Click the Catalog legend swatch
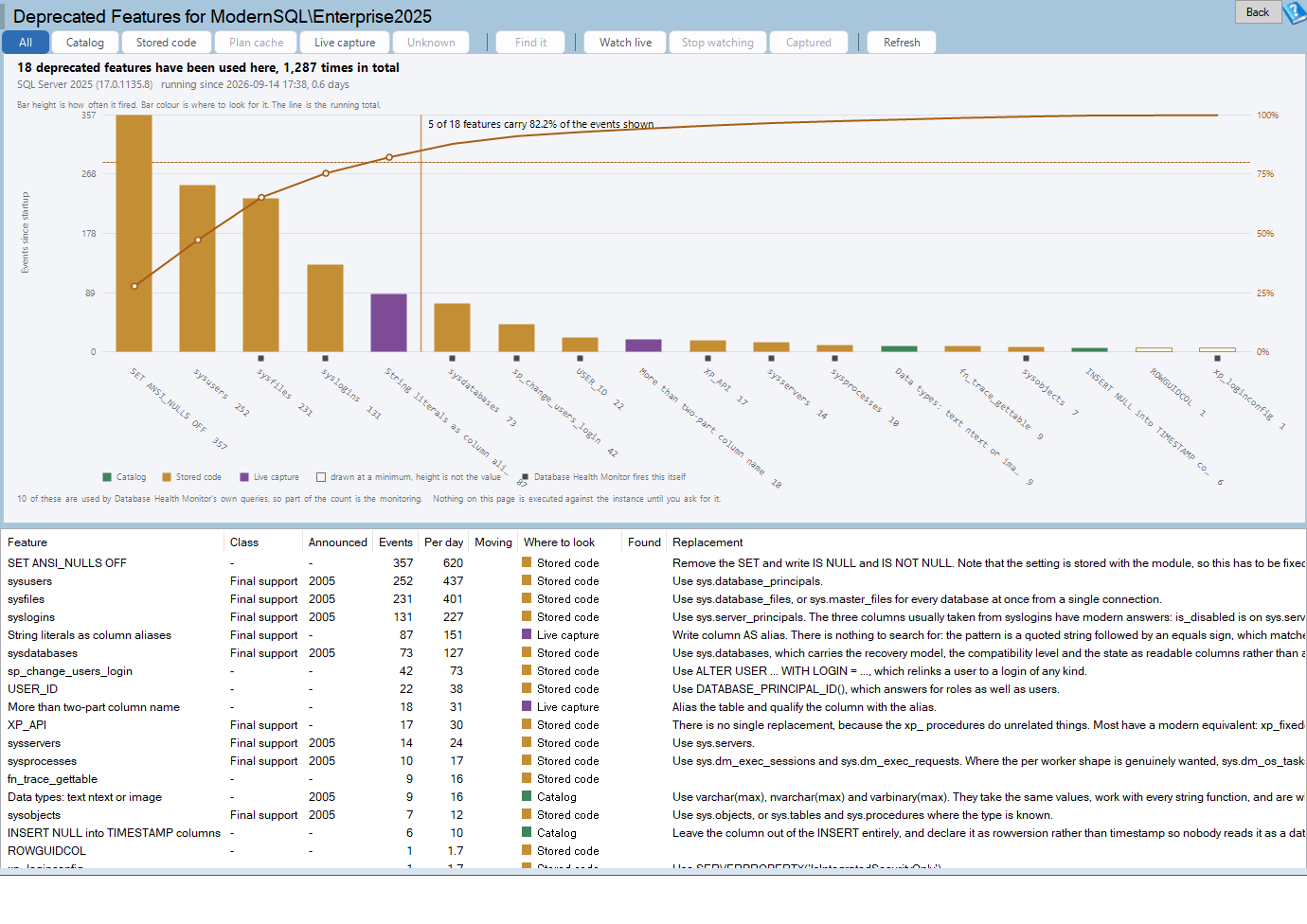The height and width of the screenshot is (924, 1307). (107, 477)
